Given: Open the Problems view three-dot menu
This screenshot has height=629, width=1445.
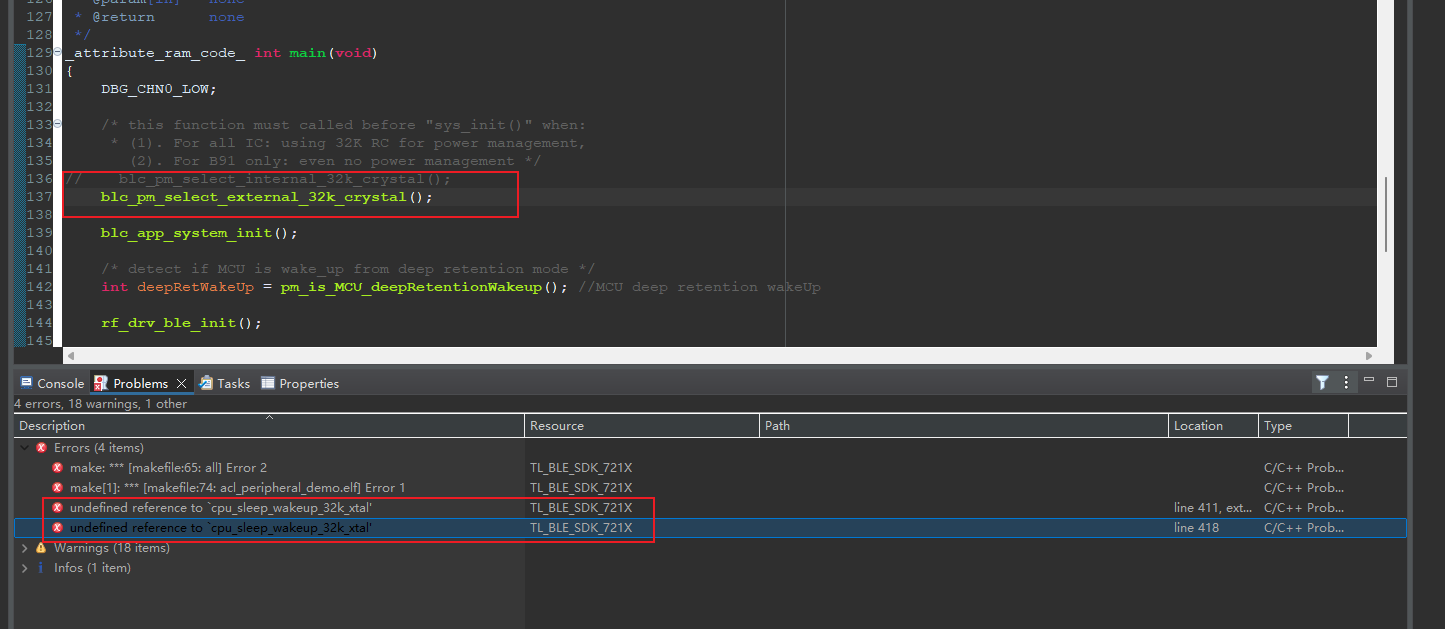Looking at the screenshot, I should coord(1346,382).
